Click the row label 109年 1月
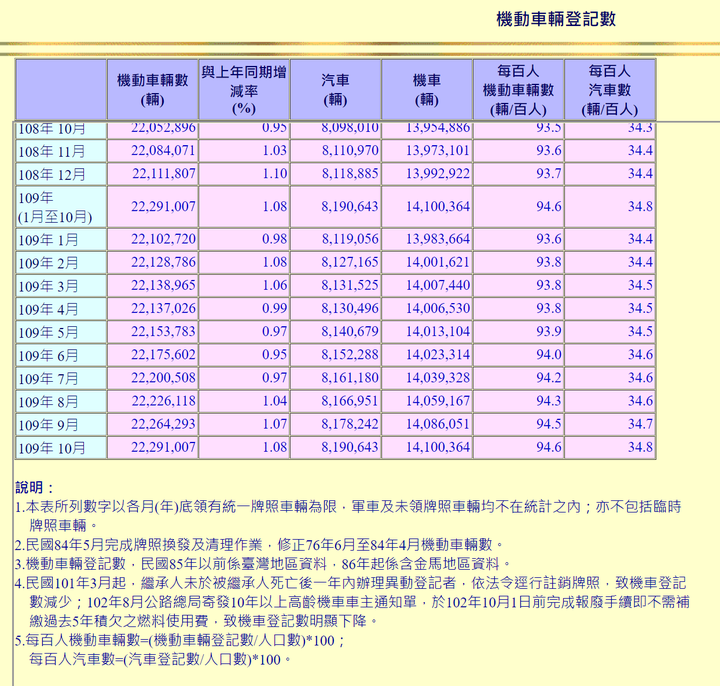The height and width of the screenshot is (686, 720). pyautogui.click(x=48, y=240)
